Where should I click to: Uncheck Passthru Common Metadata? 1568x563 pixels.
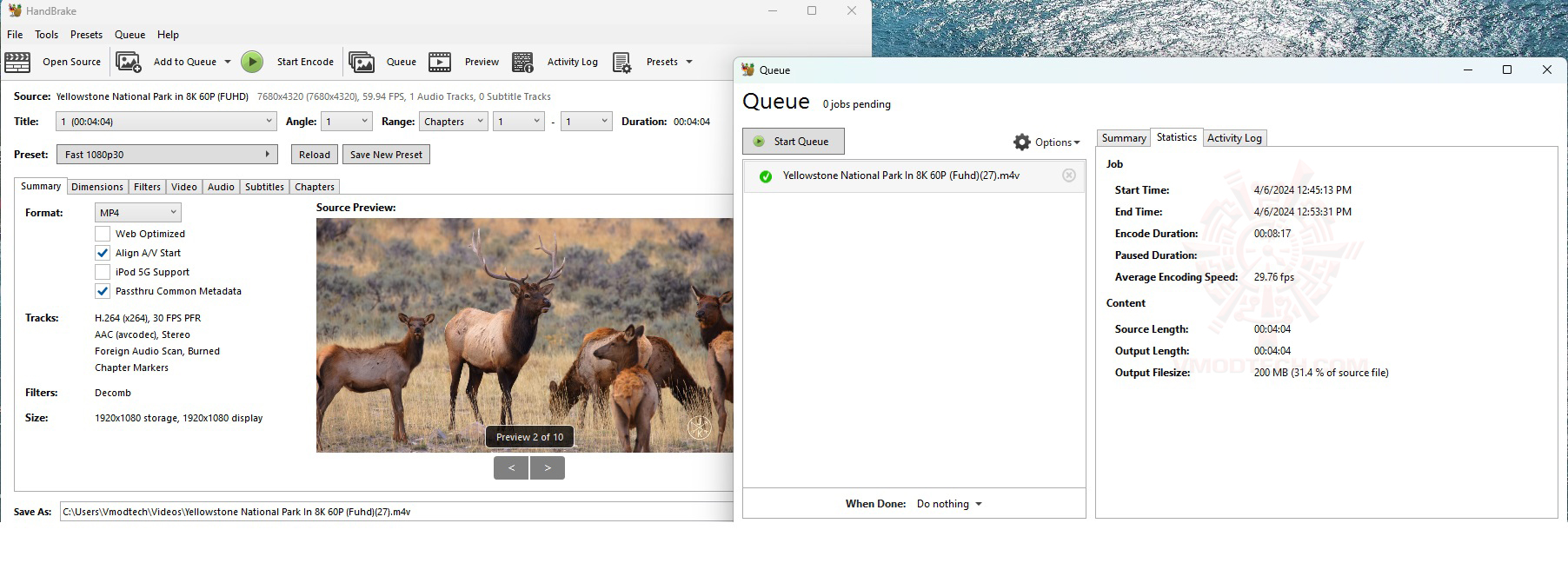point(103,291)
